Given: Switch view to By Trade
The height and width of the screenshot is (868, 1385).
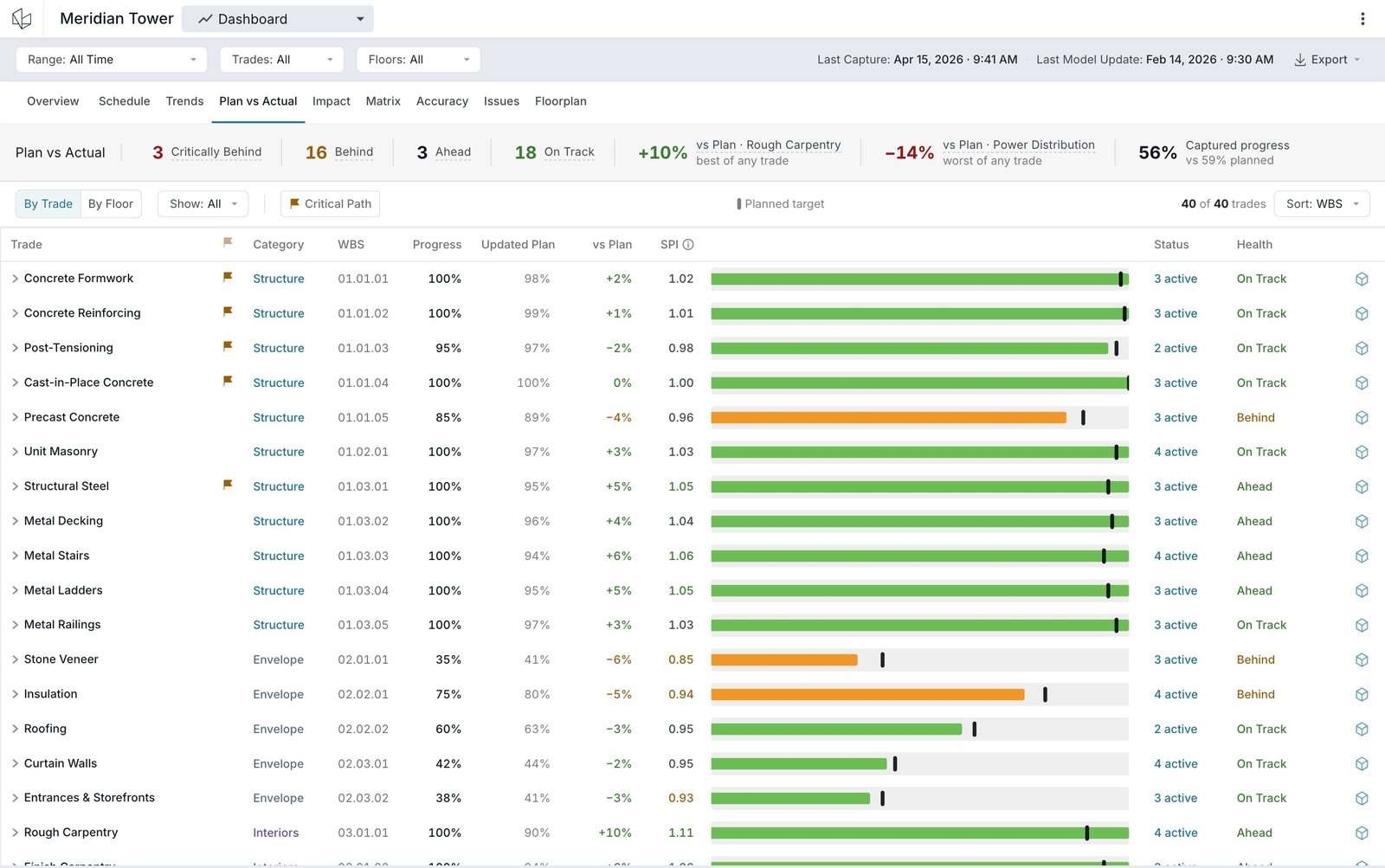Looking at the screenshot, I should [x=48, y=204].
